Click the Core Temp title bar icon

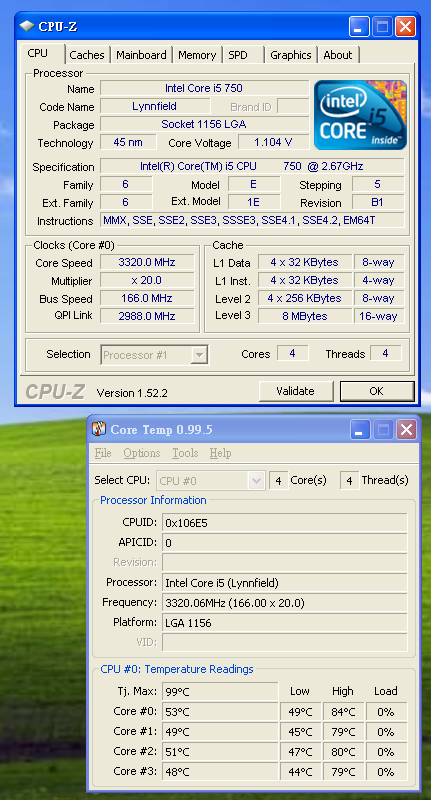[x=98, y=429]
